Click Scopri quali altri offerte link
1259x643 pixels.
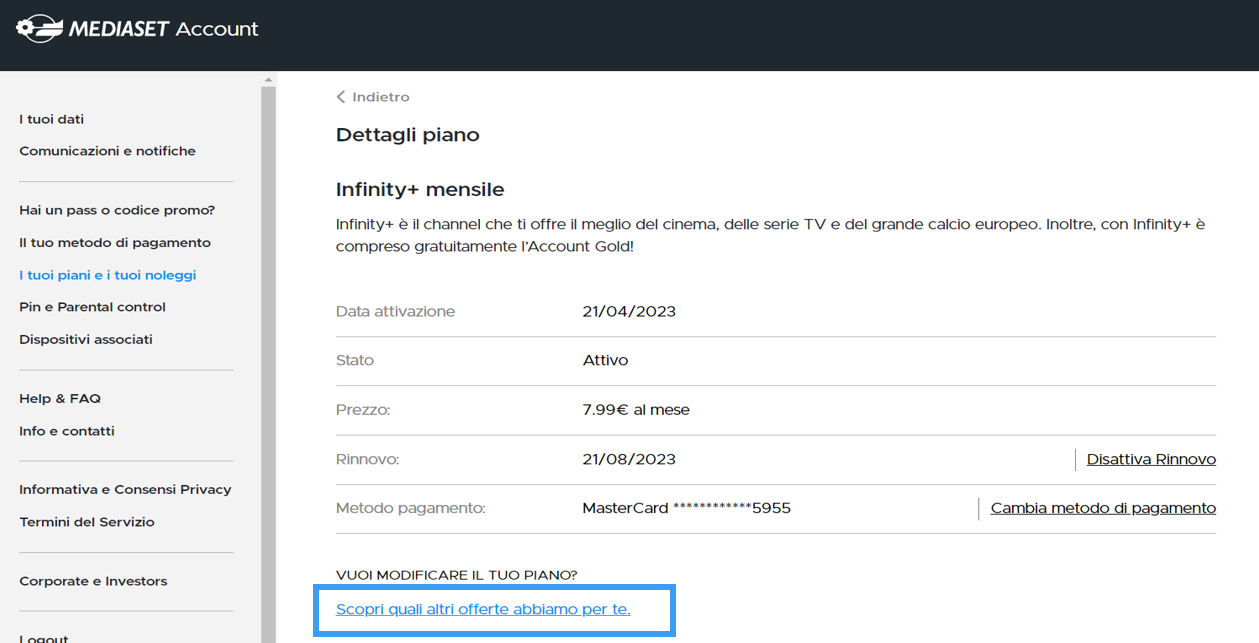483,609
